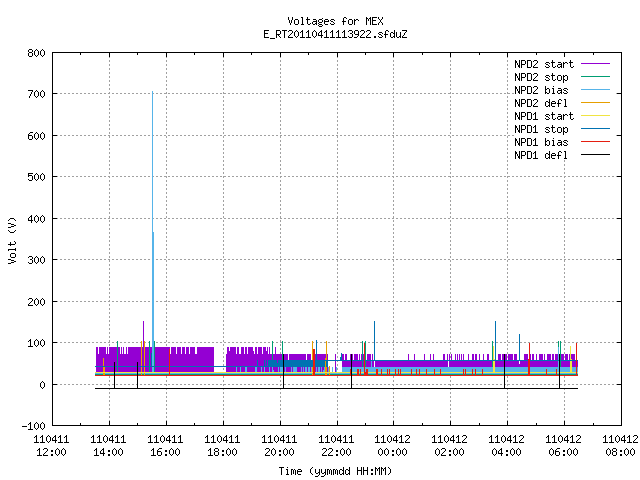The height and width of the screenshot is (480, 640).
Task: Click the '110411 14:00' time tick label
Action: click(108, 446)
